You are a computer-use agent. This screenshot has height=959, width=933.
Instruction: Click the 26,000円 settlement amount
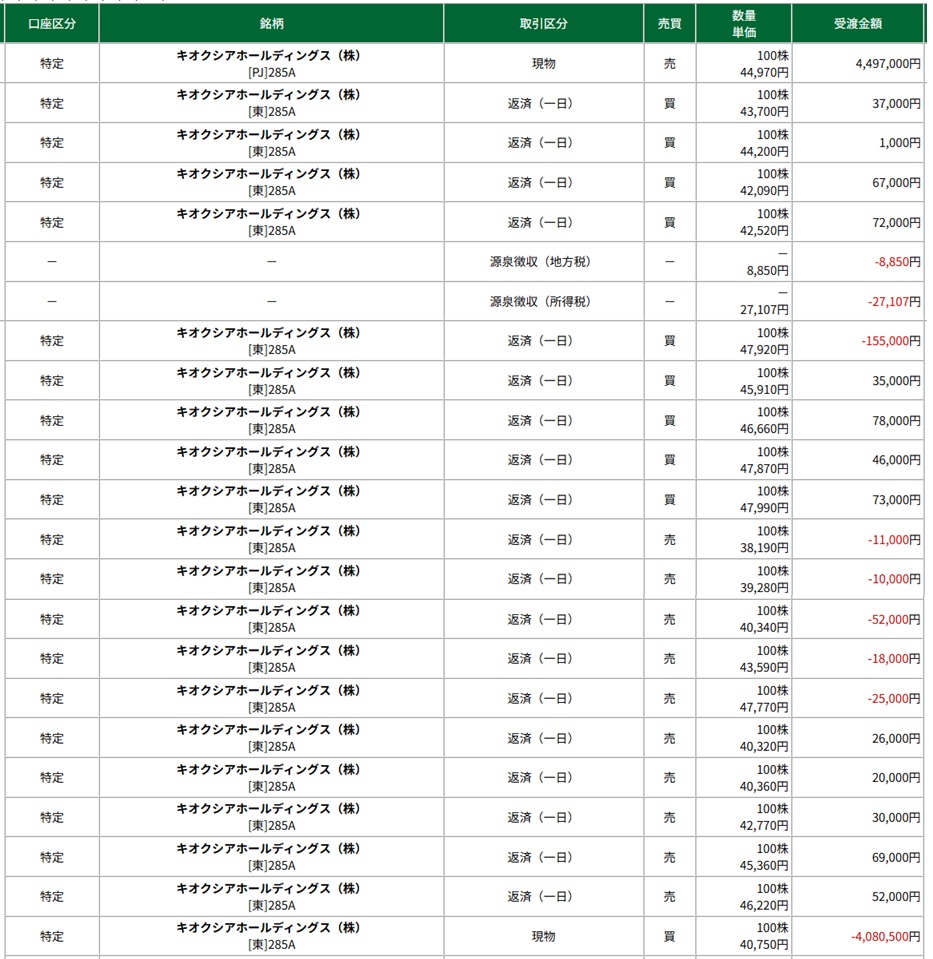pos(896,739)
